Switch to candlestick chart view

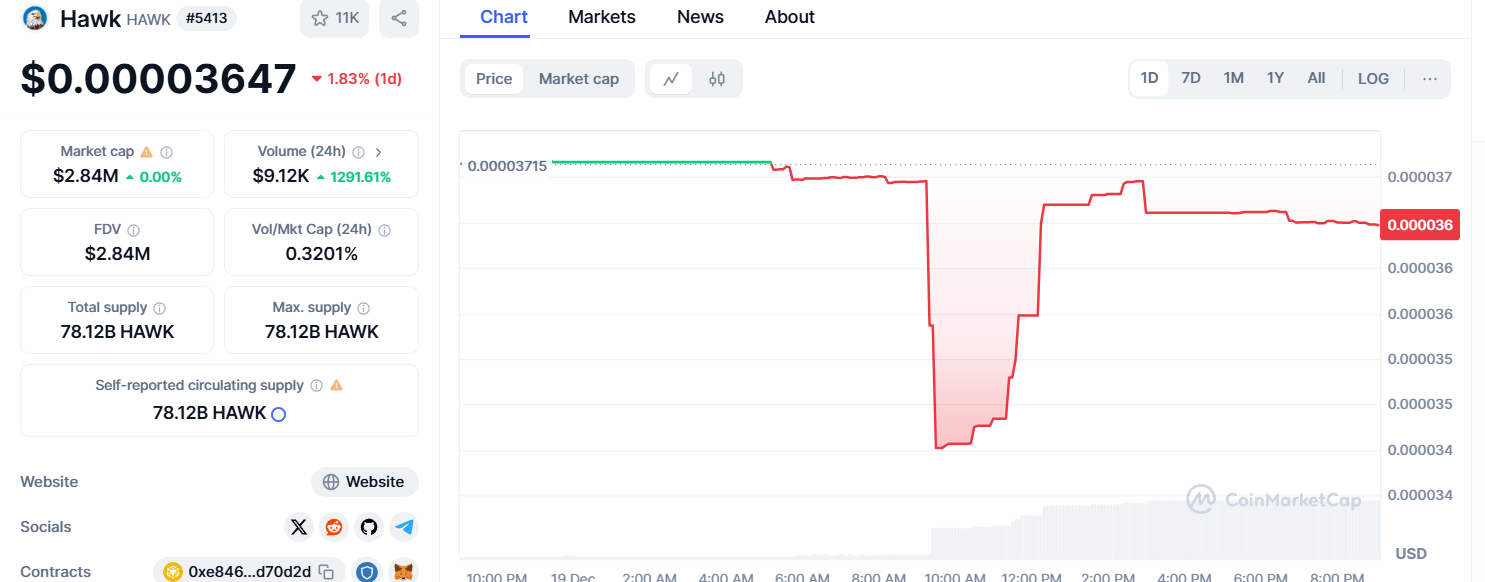[717, 79]
